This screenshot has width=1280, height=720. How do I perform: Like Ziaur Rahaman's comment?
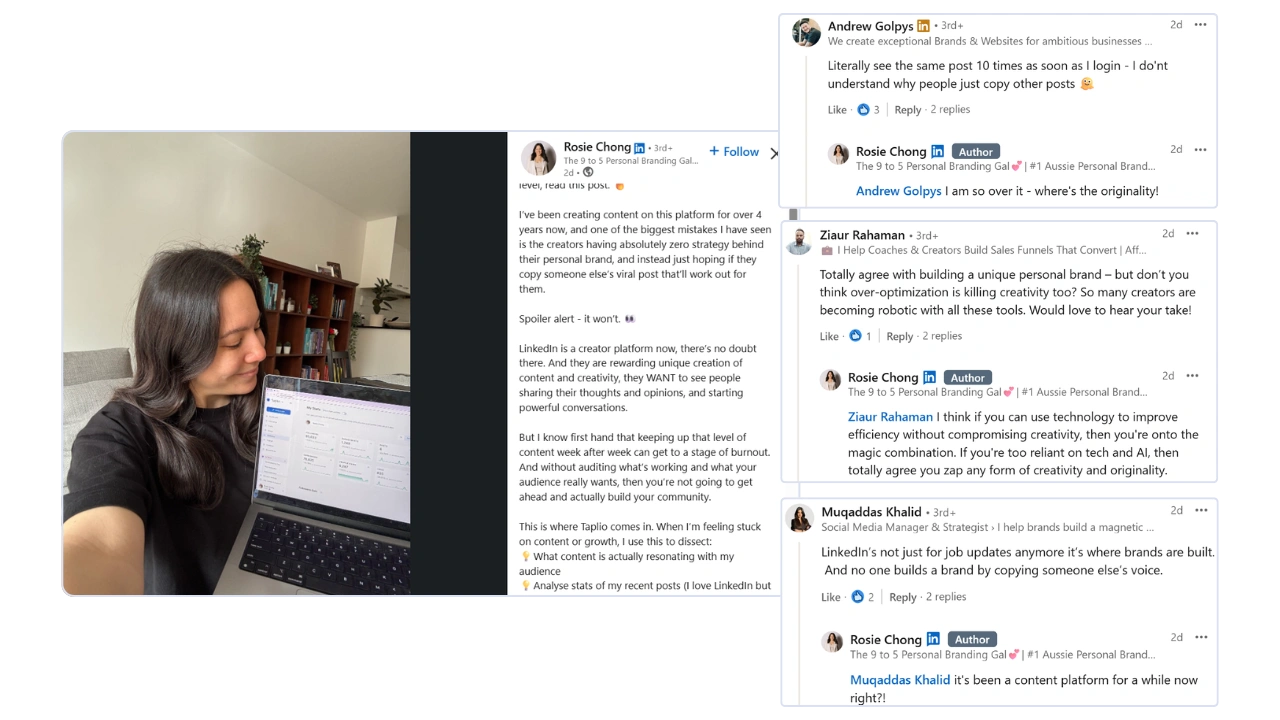(829, 337)
